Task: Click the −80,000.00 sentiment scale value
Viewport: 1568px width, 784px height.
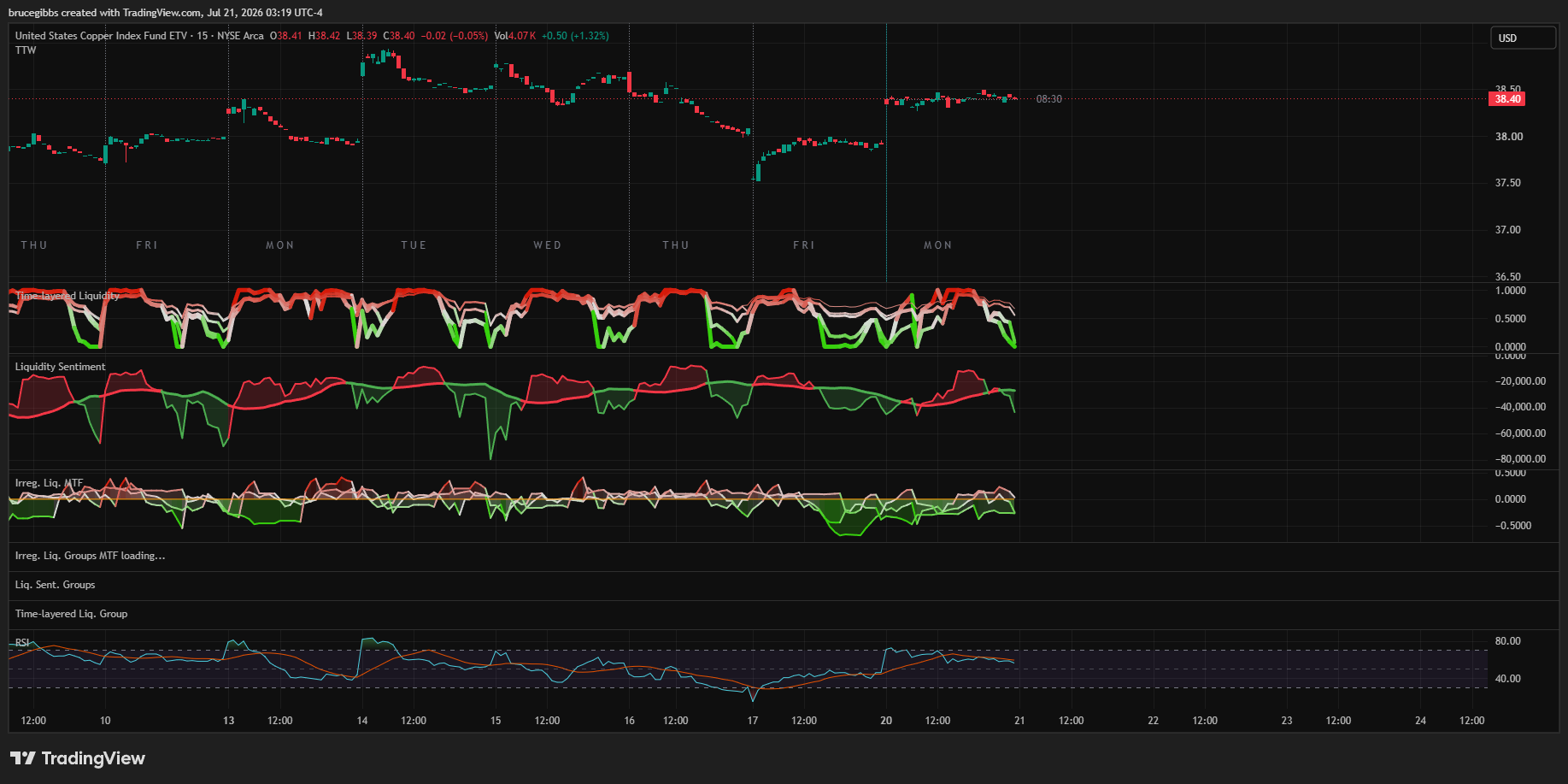Action: [x=1520, y=459]
